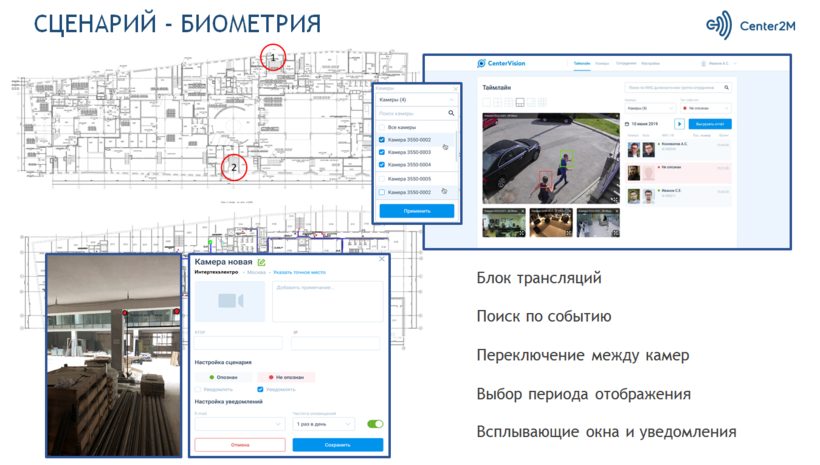
Task: Click the Применить button
Action: pyautogui.click(x=417, y=211)
